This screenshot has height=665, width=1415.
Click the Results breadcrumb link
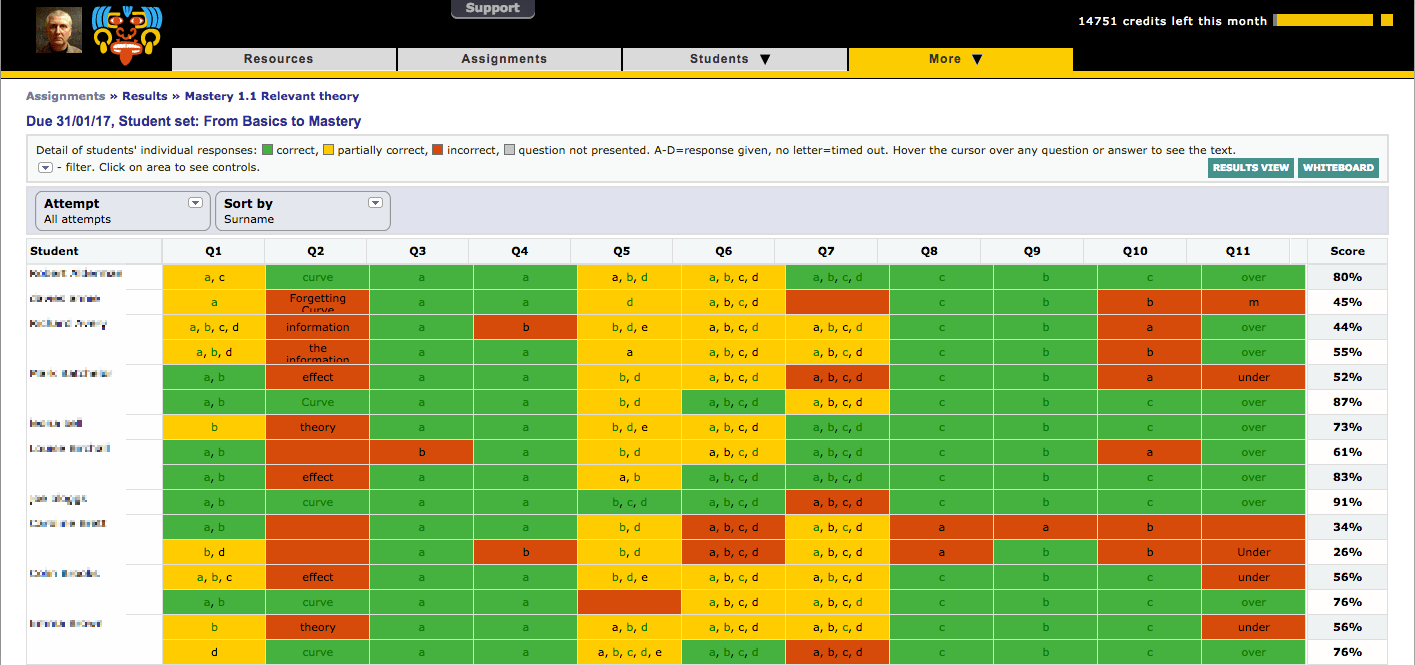coord(145,96)
